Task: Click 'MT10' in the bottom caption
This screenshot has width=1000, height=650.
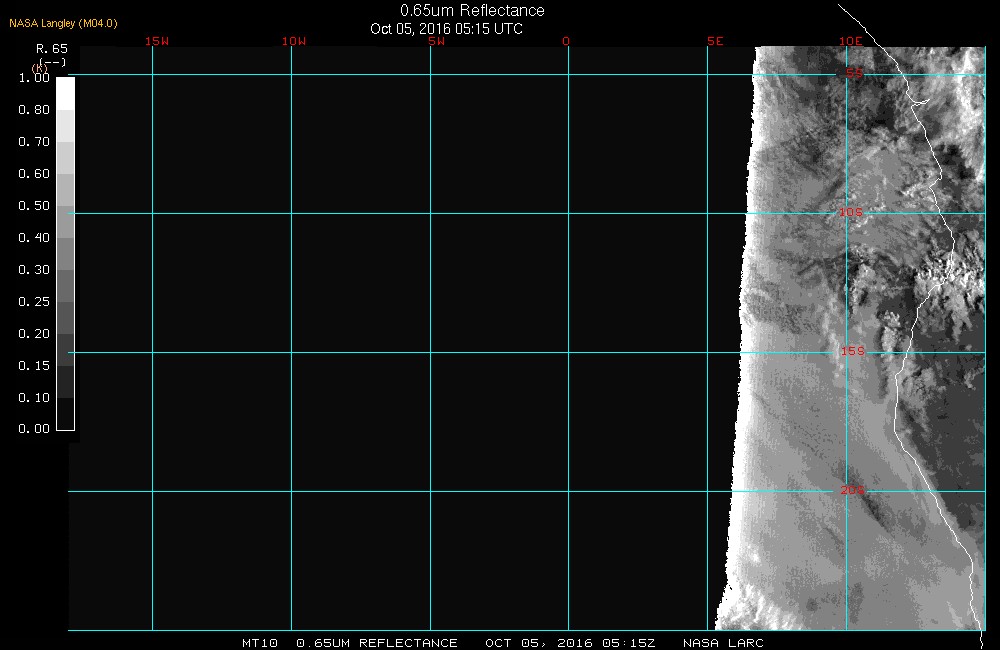Action: click(x=260, y=643)
